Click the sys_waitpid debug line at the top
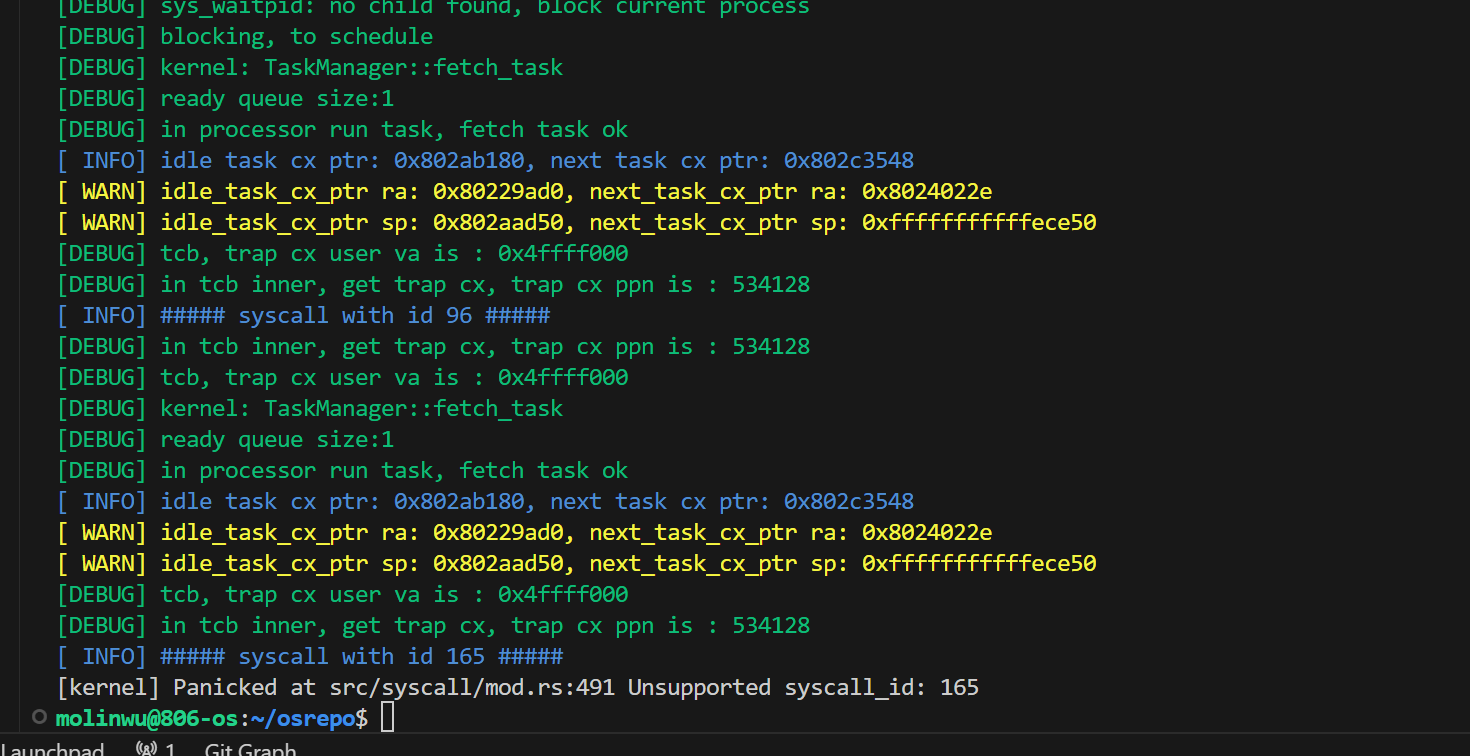The image size is (1470, 756). (484, 7)
